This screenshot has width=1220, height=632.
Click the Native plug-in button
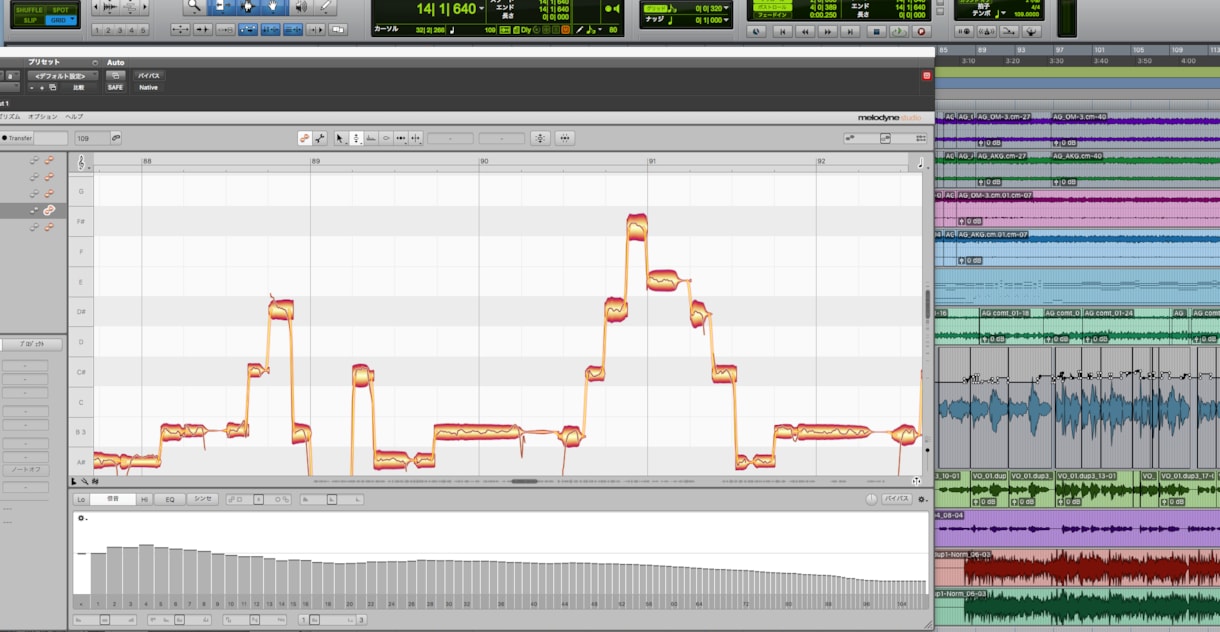pos(148,87)
